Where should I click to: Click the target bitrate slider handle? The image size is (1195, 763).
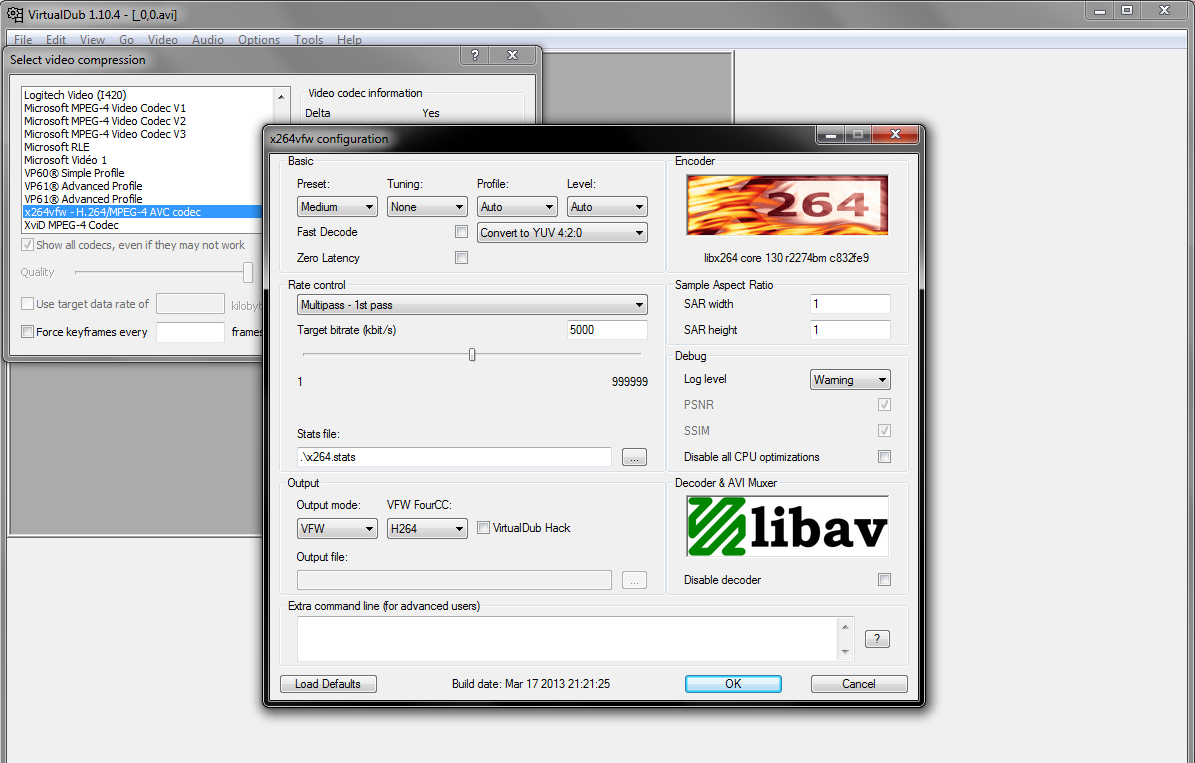click(x=473, y=354)
